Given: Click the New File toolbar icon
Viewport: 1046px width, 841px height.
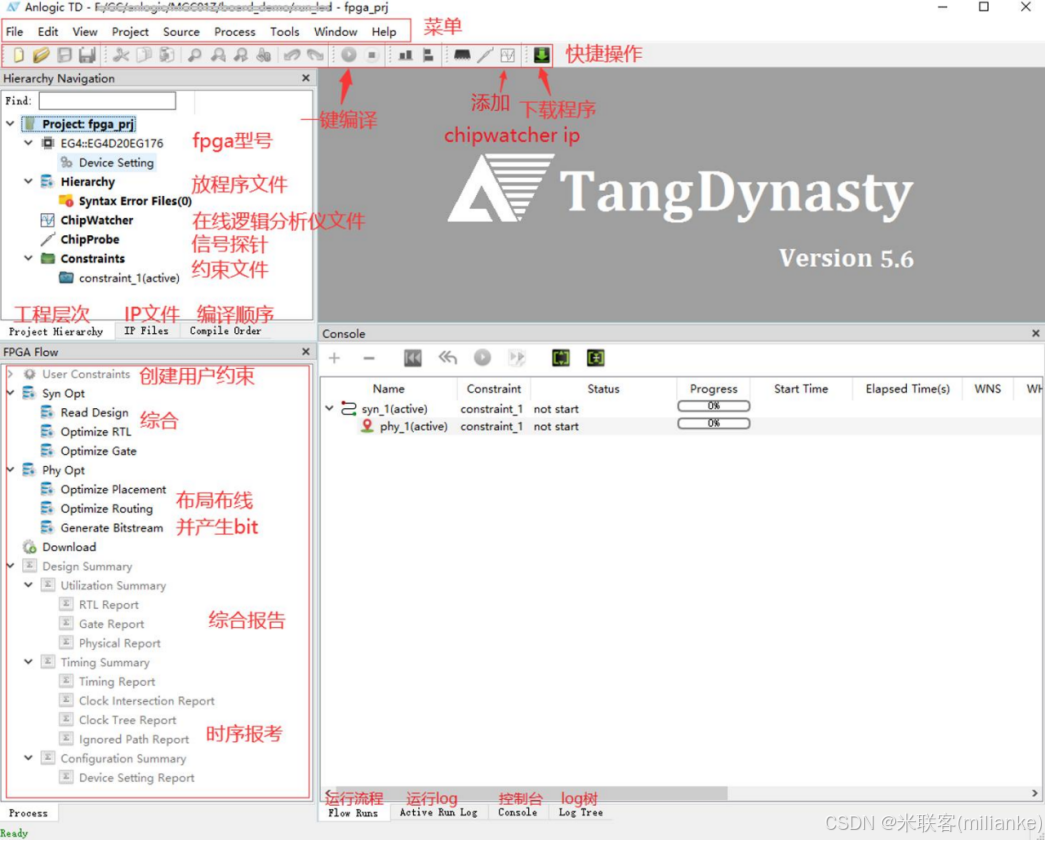Looking at the screenshot, I should [x=18, y=55].
